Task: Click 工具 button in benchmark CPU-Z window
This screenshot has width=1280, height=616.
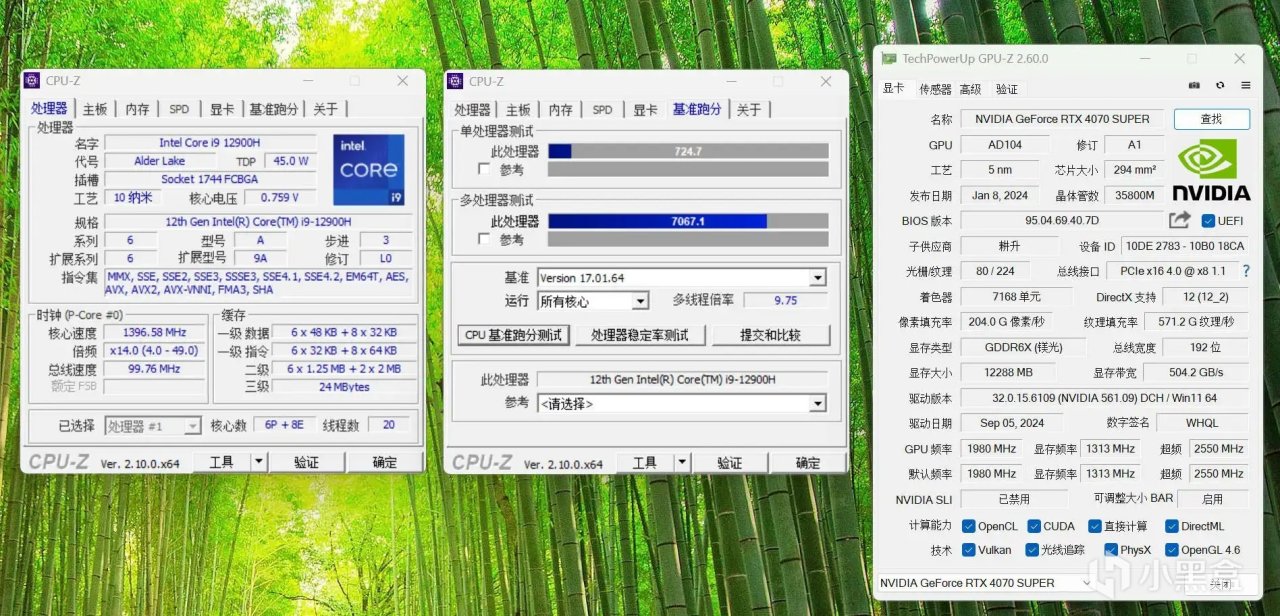Action: pyautogui.click(x=645, y=463)
